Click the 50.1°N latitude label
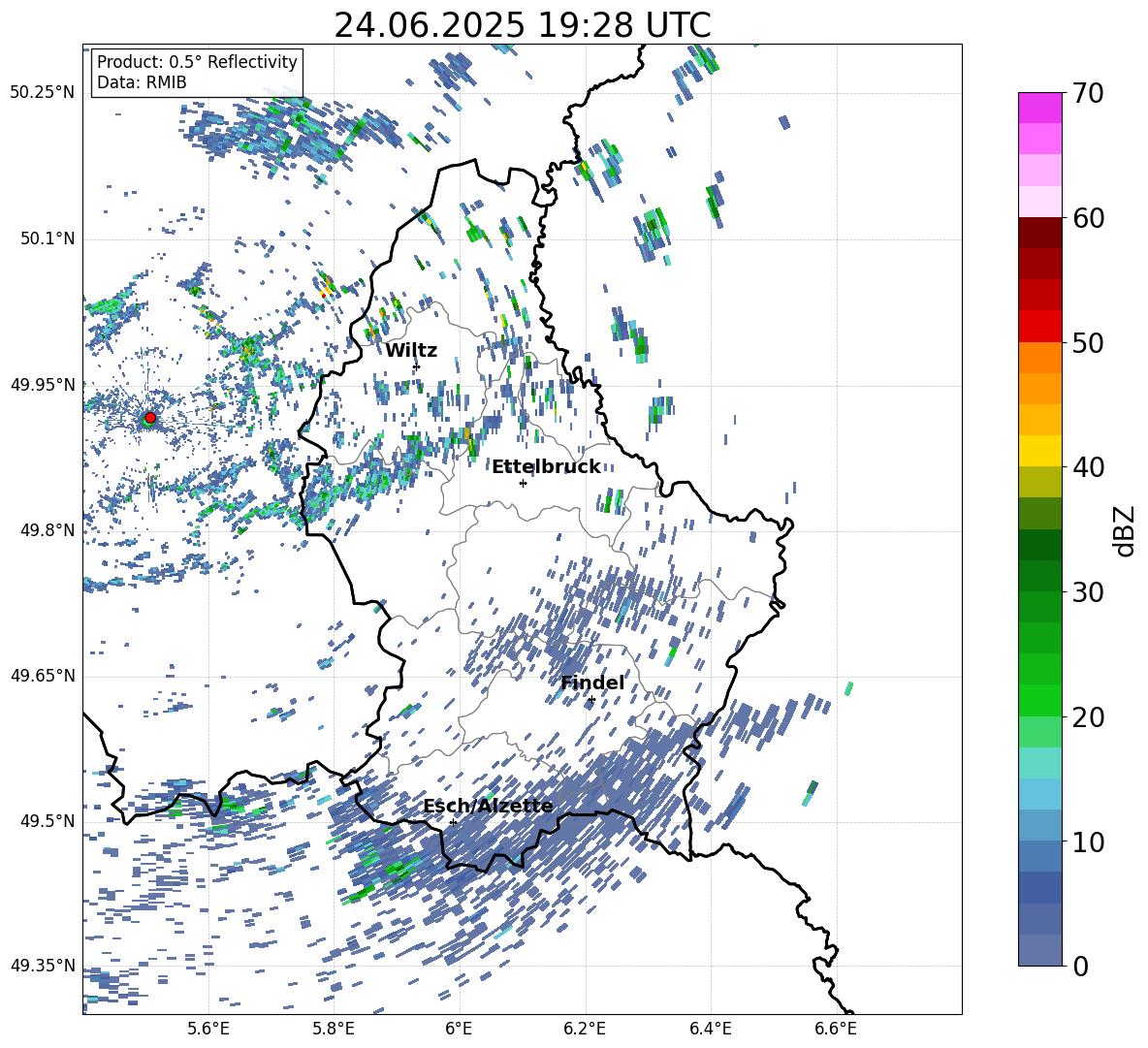This screenshot has width=1148, height=1048. (48, 239)
